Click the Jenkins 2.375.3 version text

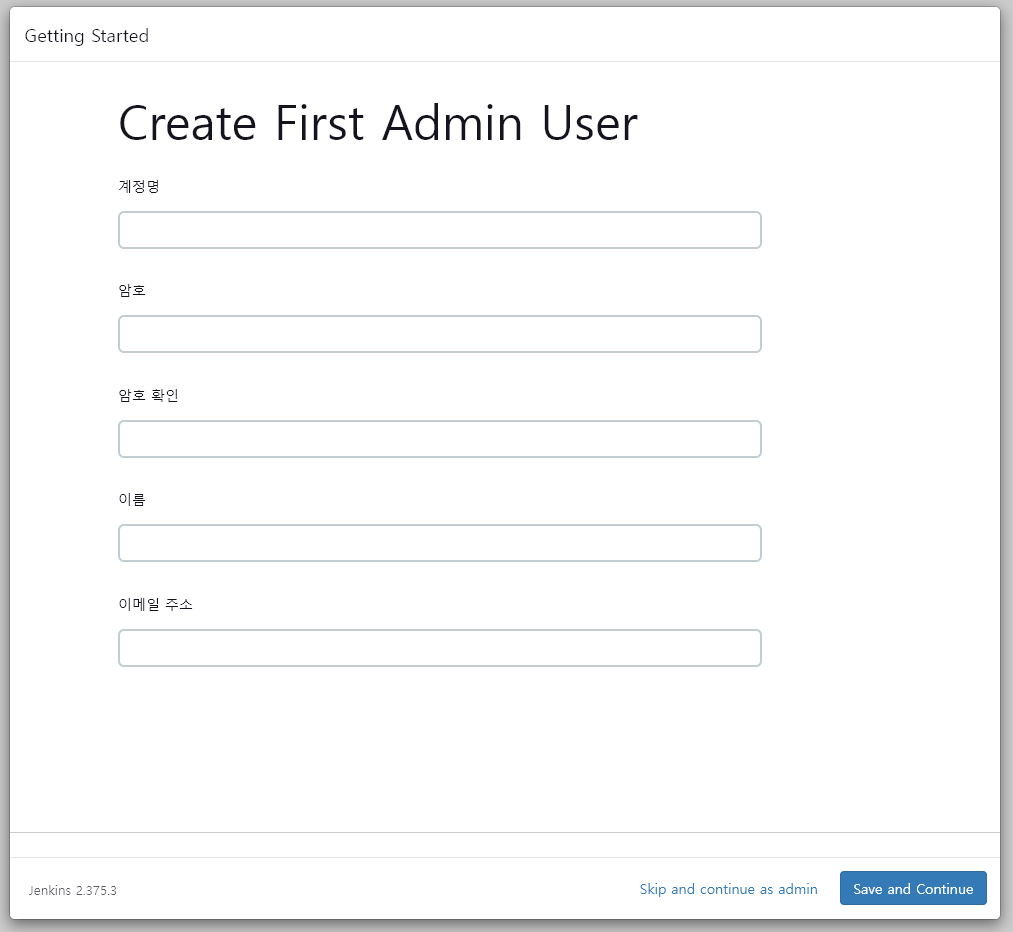click(72, 890)
